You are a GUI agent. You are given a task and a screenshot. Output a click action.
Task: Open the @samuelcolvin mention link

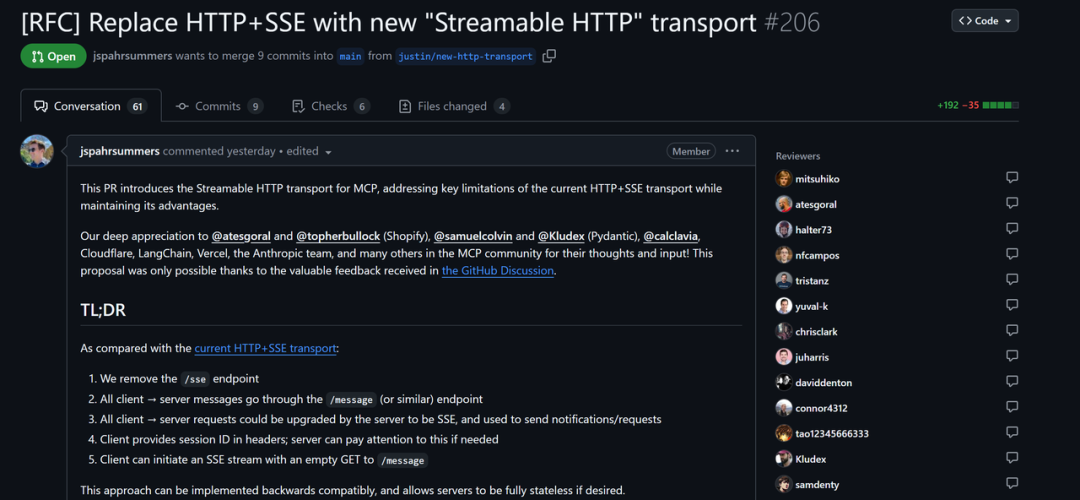tap(472, 236)
